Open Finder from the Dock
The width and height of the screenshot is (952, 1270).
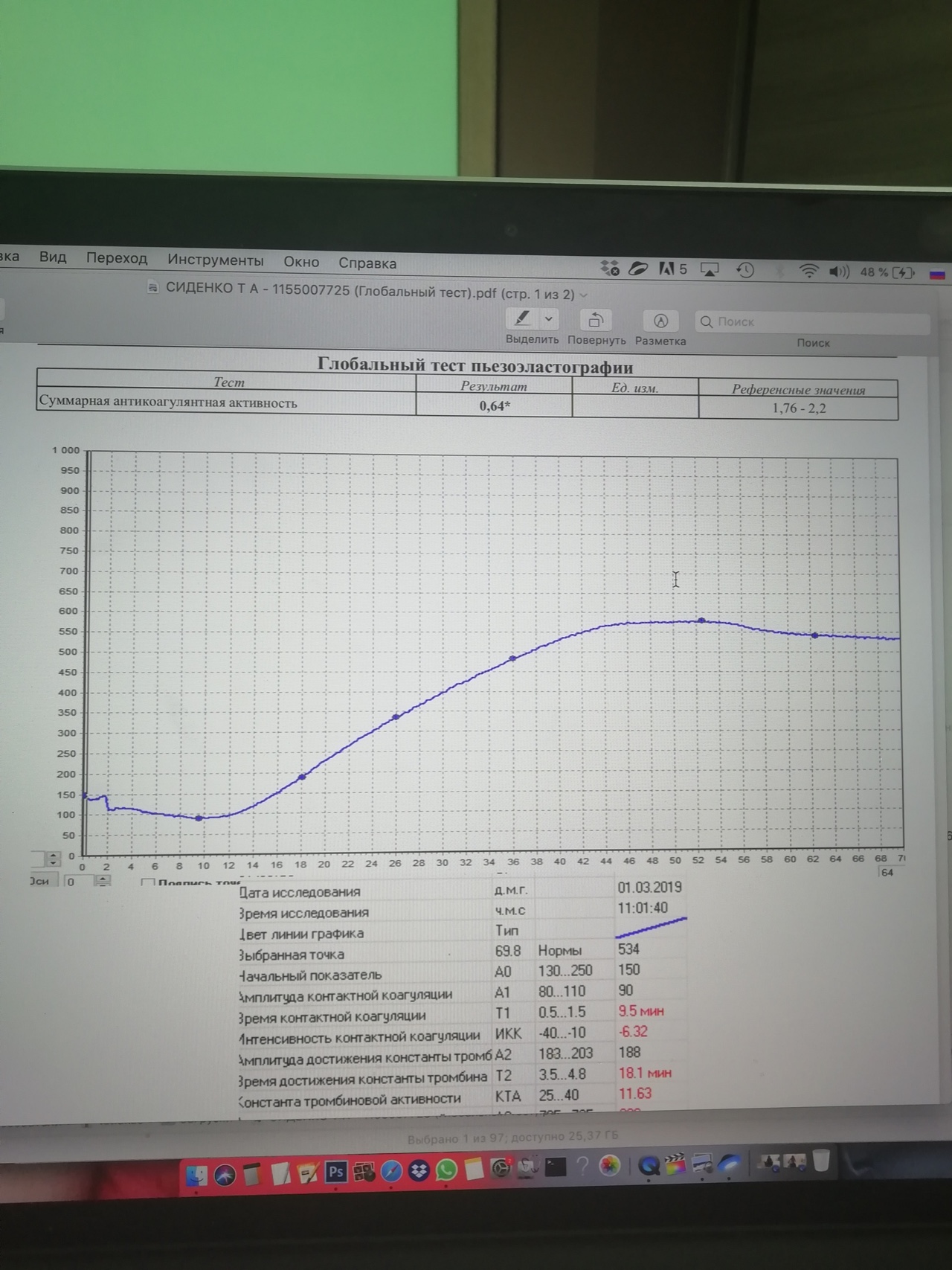[x=197, y=1175]
